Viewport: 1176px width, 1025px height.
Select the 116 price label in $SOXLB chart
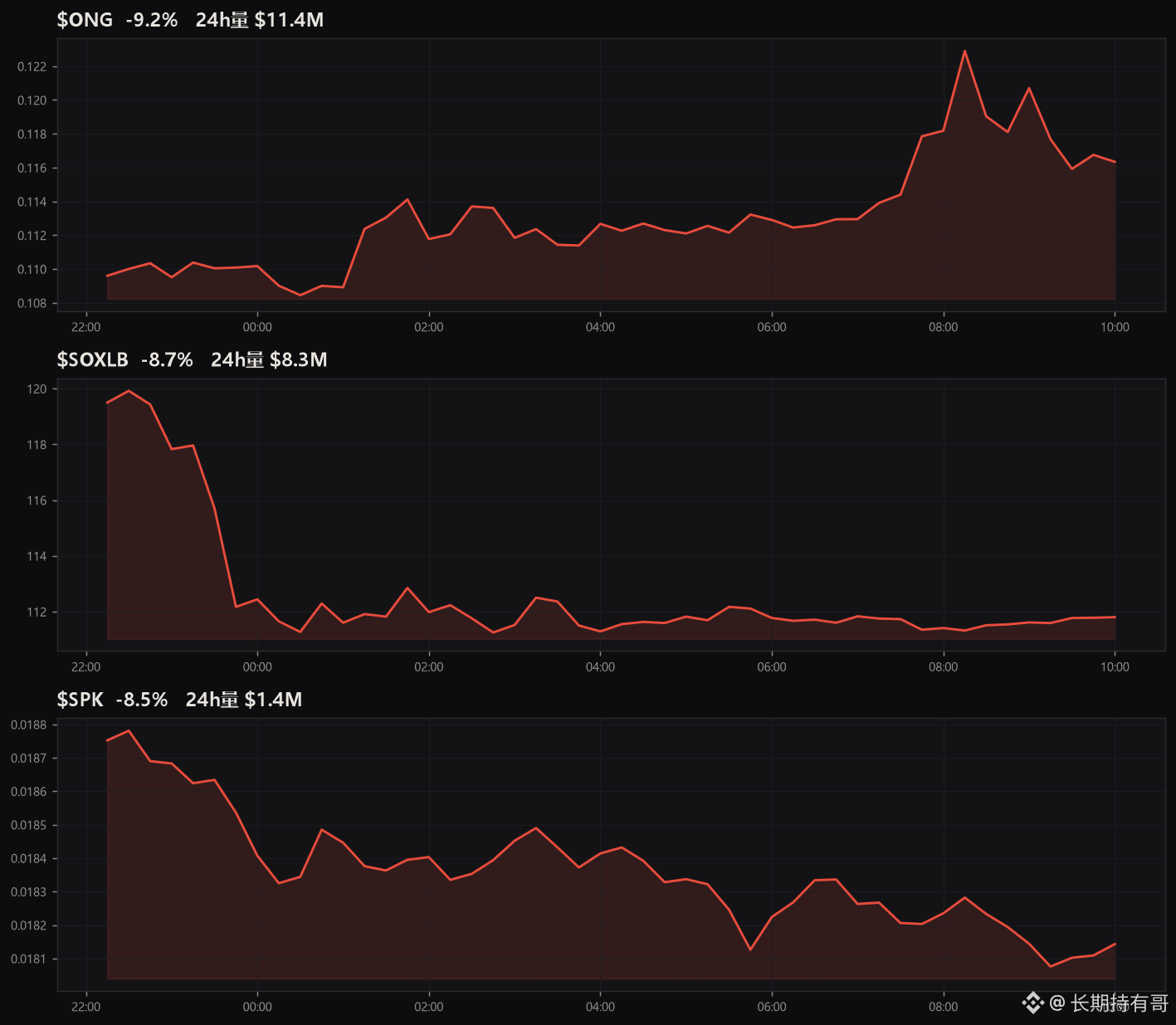37,501
